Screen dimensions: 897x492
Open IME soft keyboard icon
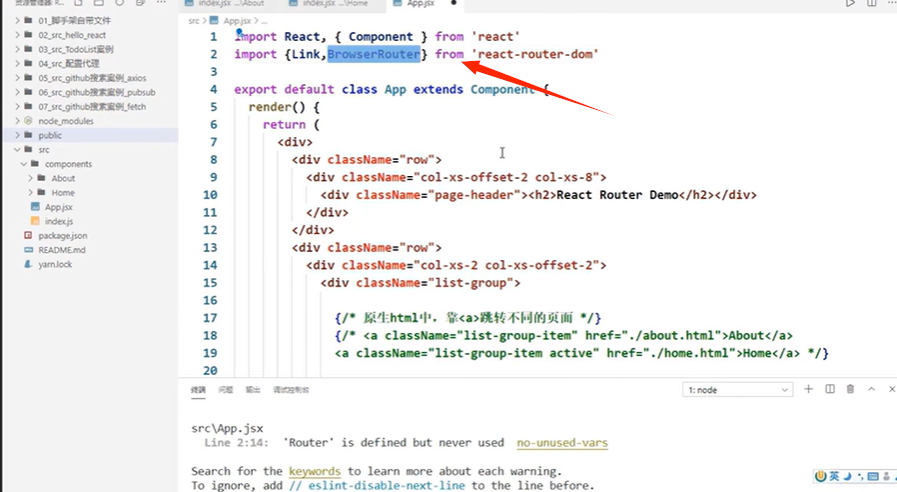[x=872, y=477]
